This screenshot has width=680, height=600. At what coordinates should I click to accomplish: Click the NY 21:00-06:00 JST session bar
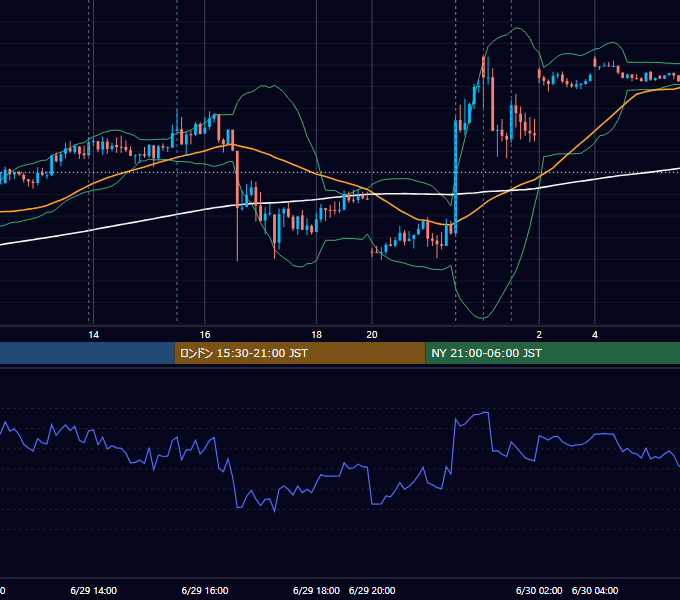click(x=552, y=353)
